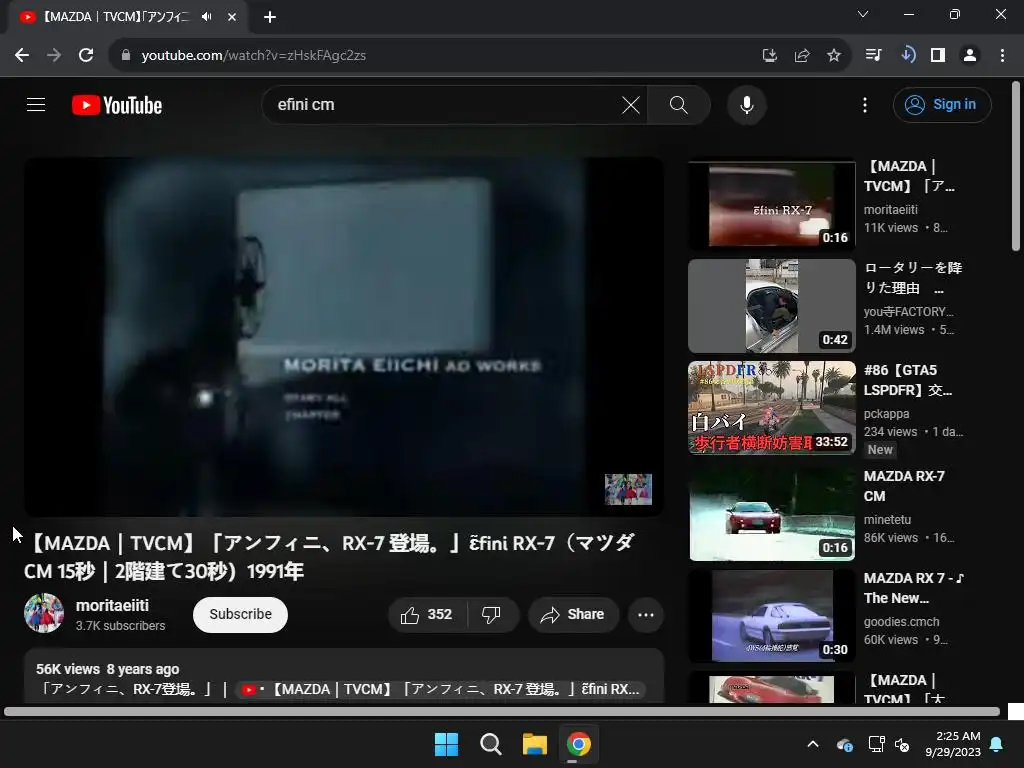The width and height of the screenshot is (1024, 768).
Task: Reload the page
Action: (x=86, y=55)
